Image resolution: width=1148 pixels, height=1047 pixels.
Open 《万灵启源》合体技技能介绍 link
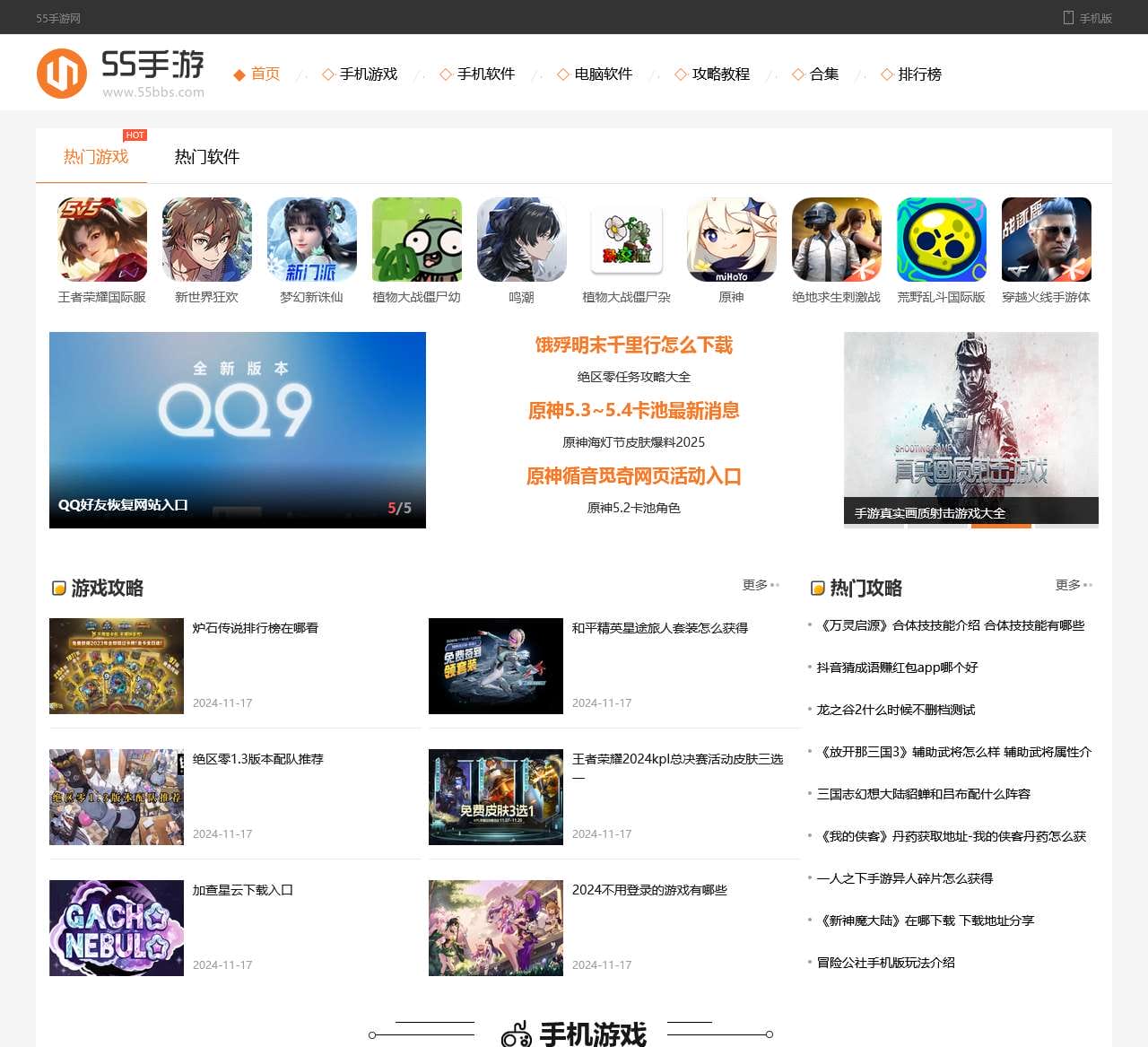pyautogui.click(x=951, y=625)
